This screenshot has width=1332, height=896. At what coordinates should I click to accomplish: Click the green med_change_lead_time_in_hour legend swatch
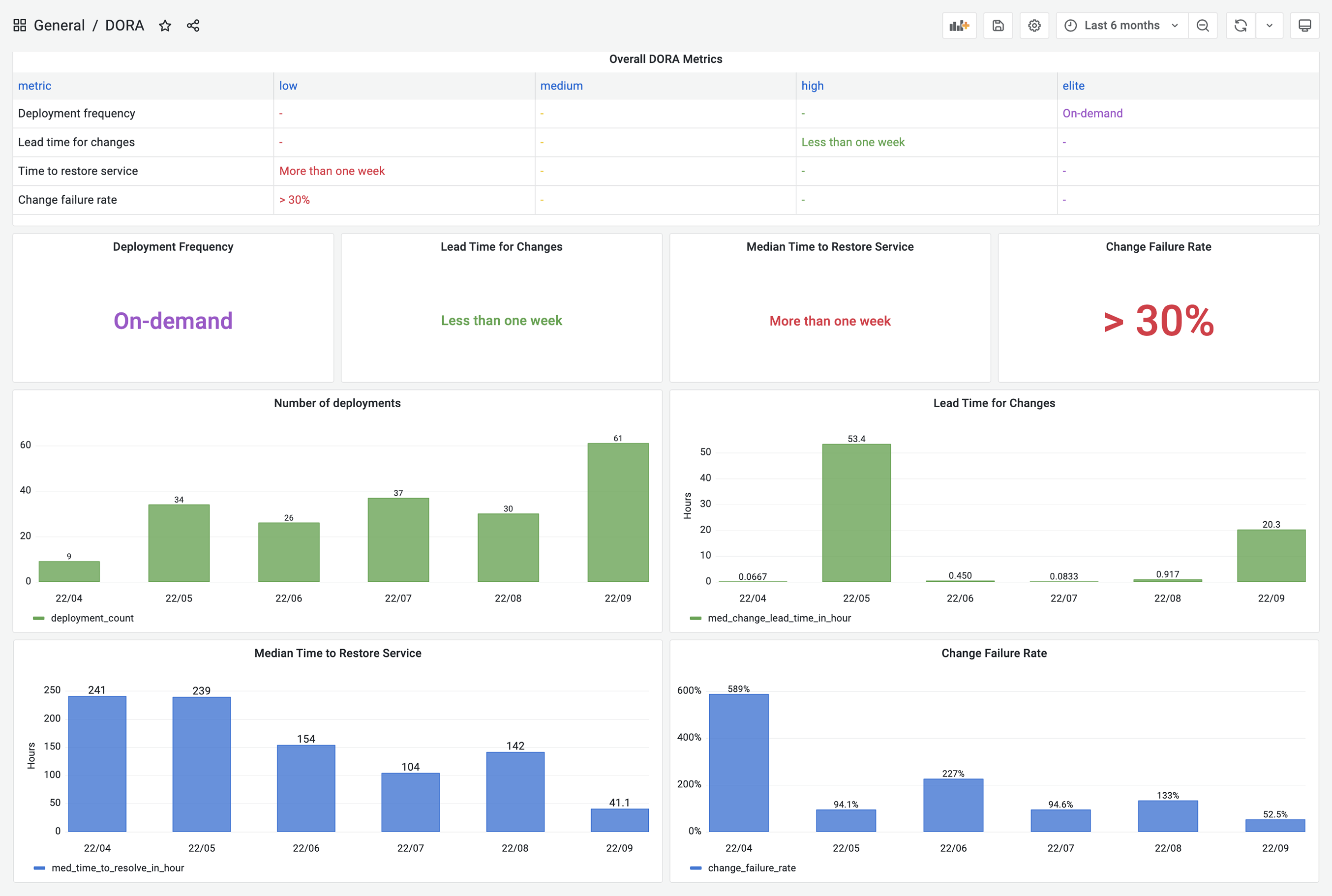695,618
